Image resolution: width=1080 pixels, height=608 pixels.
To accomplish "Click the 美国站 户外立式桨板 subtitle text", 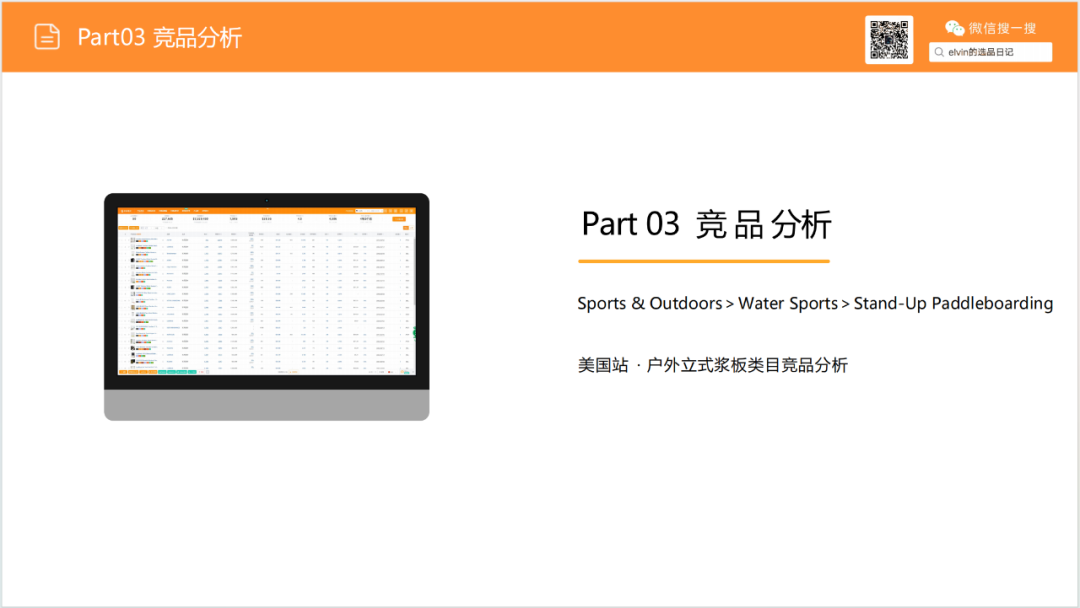I will [x=712, y=365].
